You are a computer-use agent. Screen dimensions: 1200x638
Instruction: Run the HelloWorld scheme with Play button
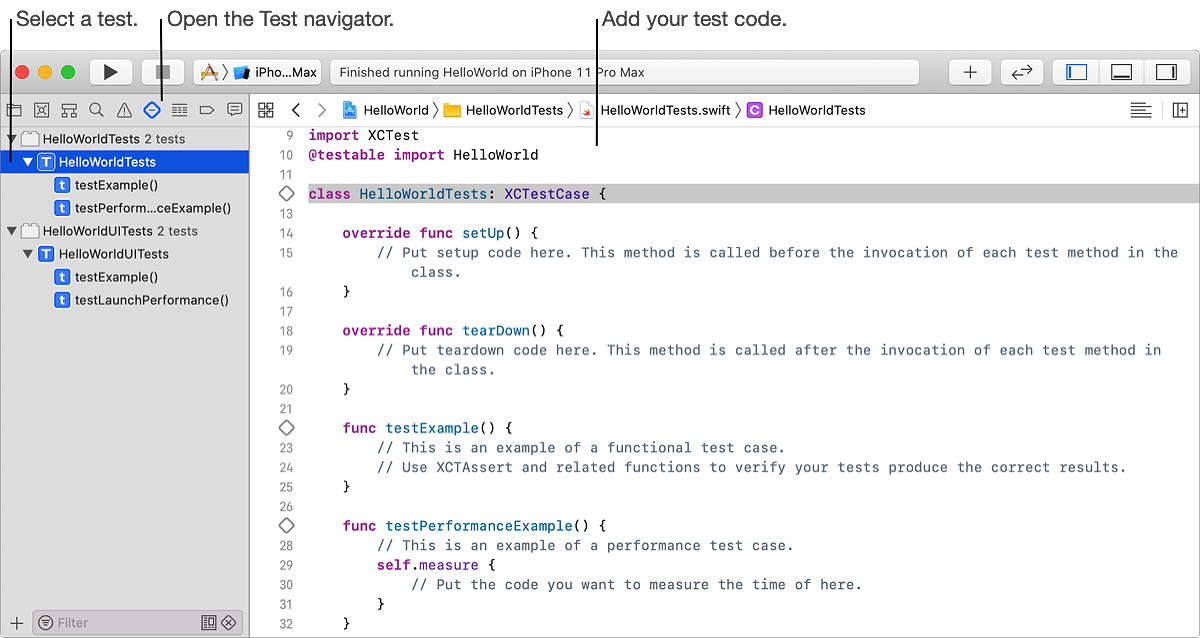click(x=110, y=72)
